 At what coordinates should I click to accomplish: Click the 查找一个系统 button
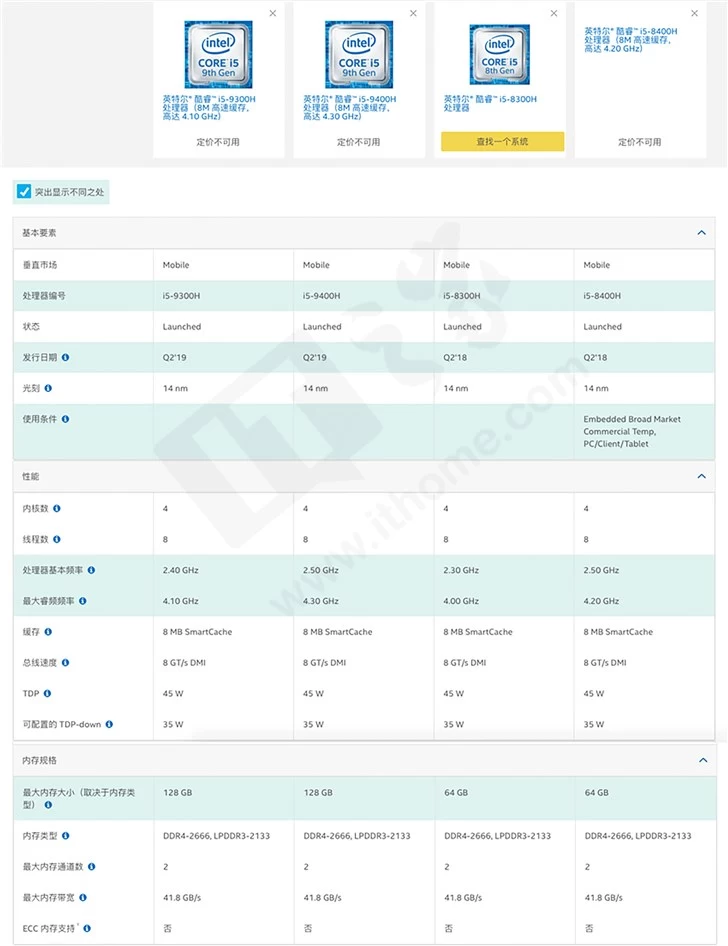502,142
